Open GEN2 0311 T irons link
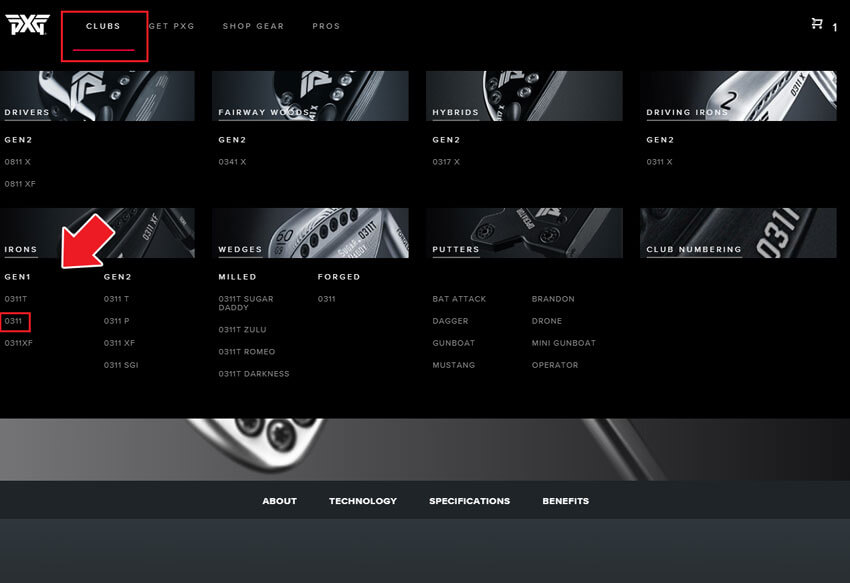 pos(116,299)
